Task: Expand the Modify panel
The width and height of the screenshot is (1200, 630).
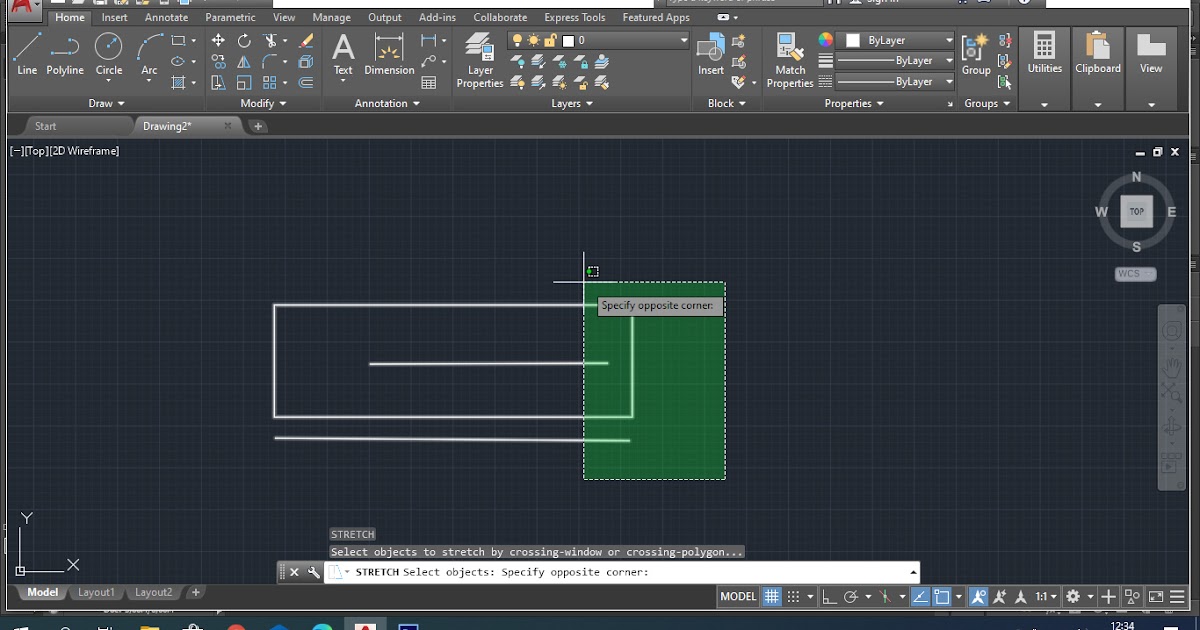Action: coord(264,103)
